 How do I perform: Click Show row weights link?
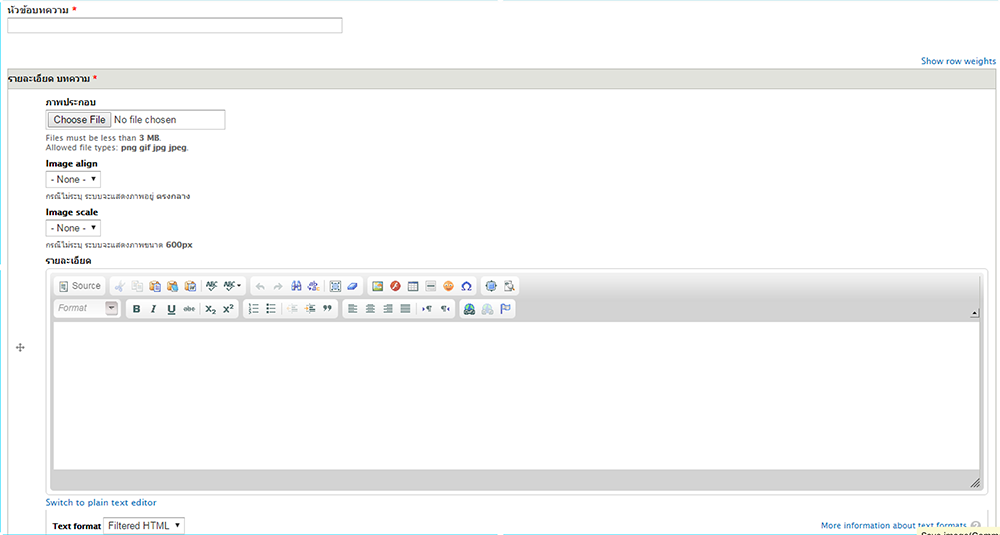pos(958,61)
